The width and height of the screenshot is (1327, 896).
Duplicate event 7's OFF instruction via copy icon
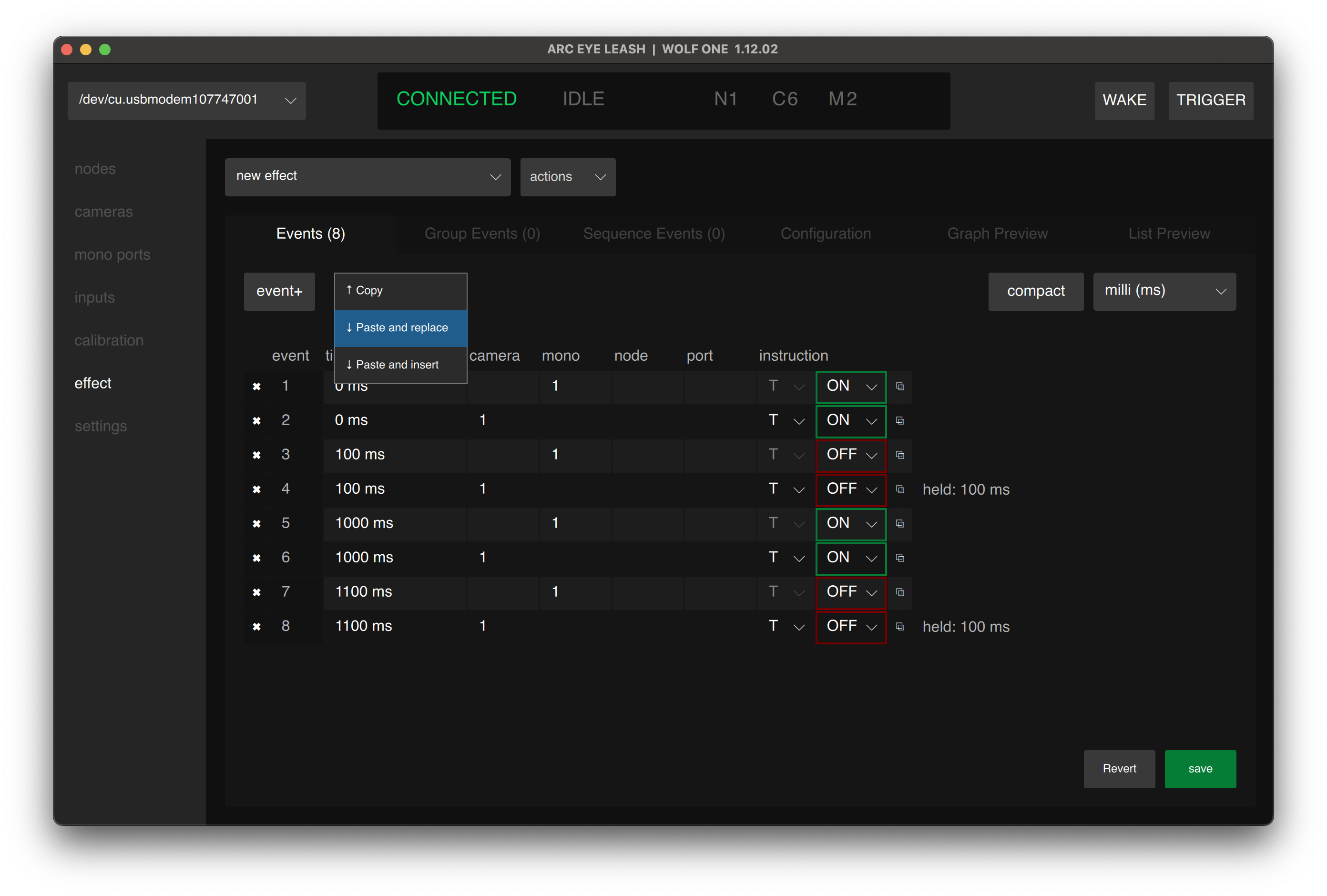tap(900, 592)
